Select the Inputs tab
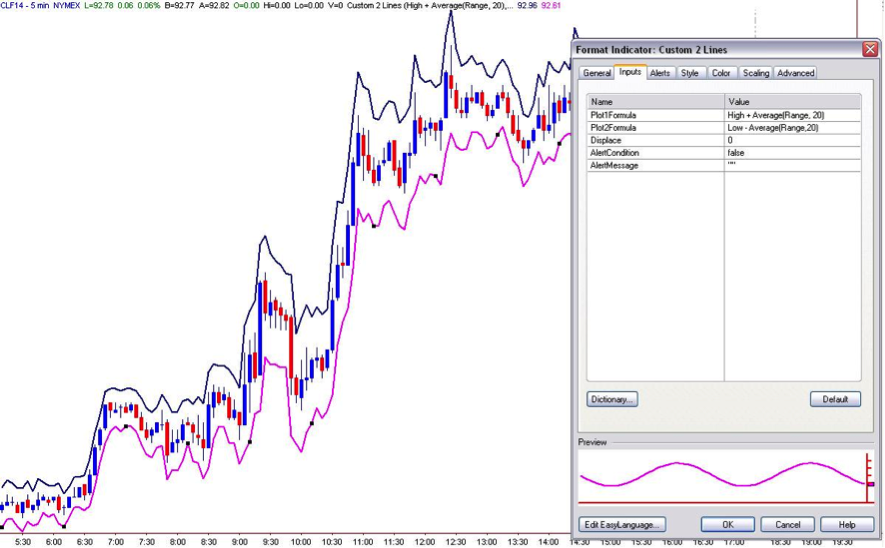The image size is (885, 548). tap(630, 72)
